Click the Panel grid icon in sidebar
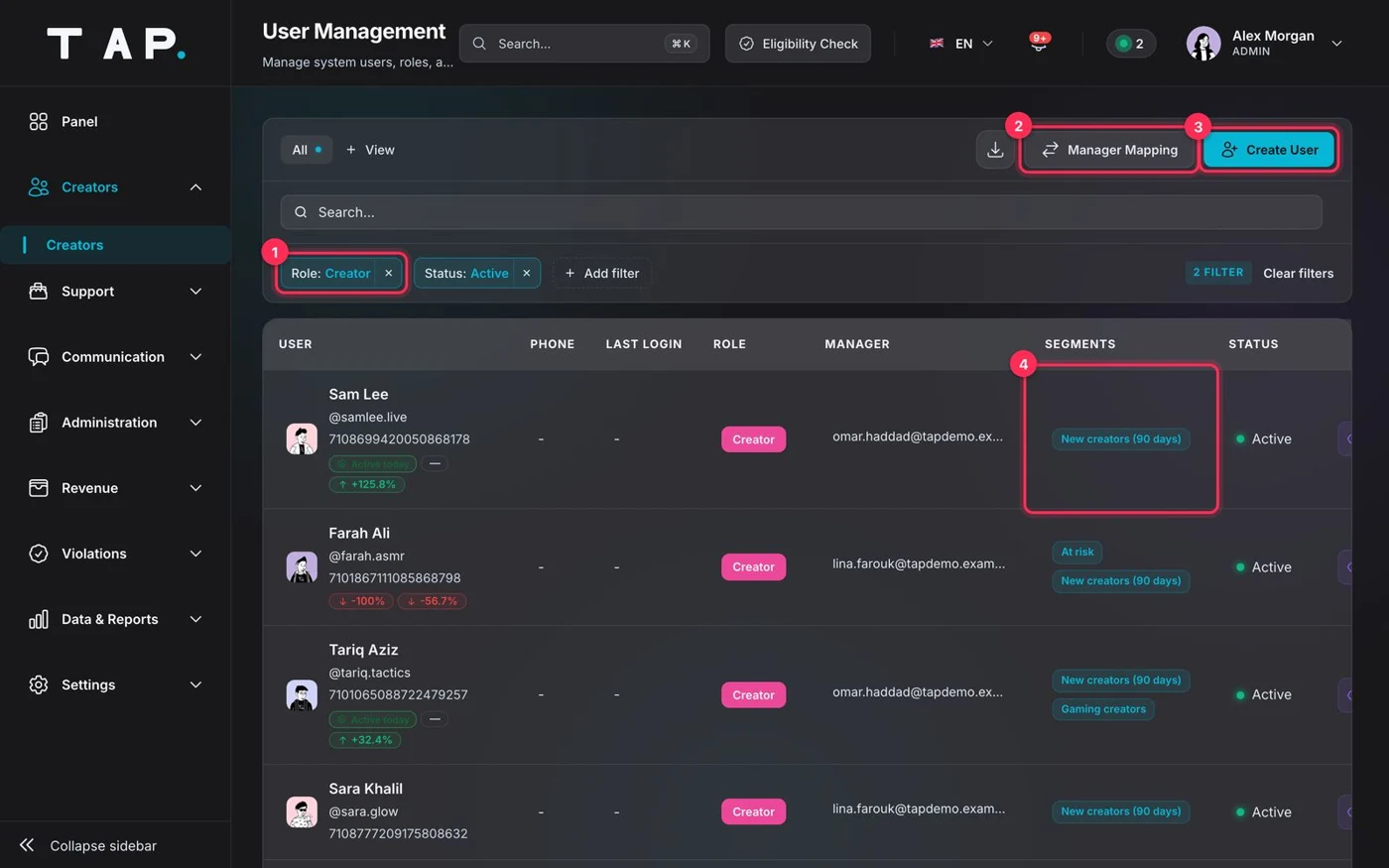This screenshot has height=868, width=1389. (x=39, y=121)
